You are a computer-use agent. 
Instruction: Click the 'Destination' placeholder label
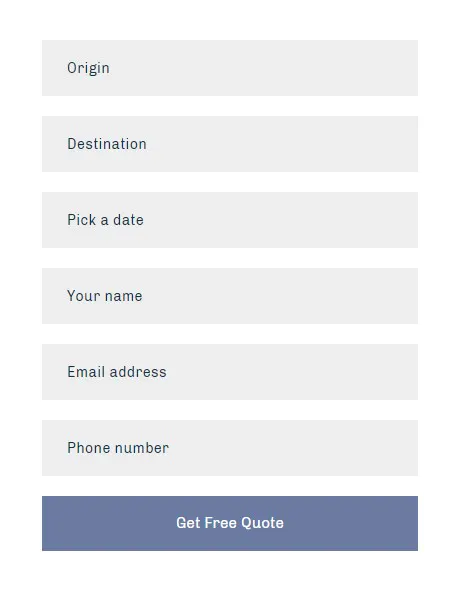pos(107,144)
